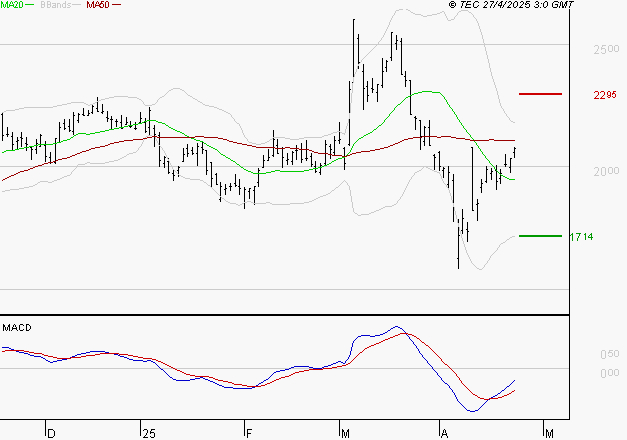Click the F month label on time axis
Viewport: 627px width, 440px height.
[249, 434]
